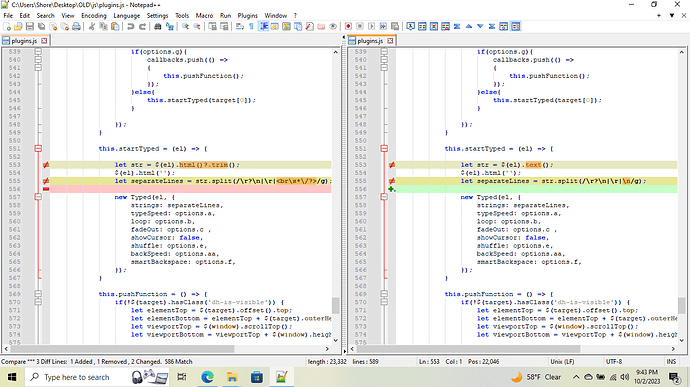Open the Macro menu
Viewport: 690px width, 387px height.
[204, 15]
